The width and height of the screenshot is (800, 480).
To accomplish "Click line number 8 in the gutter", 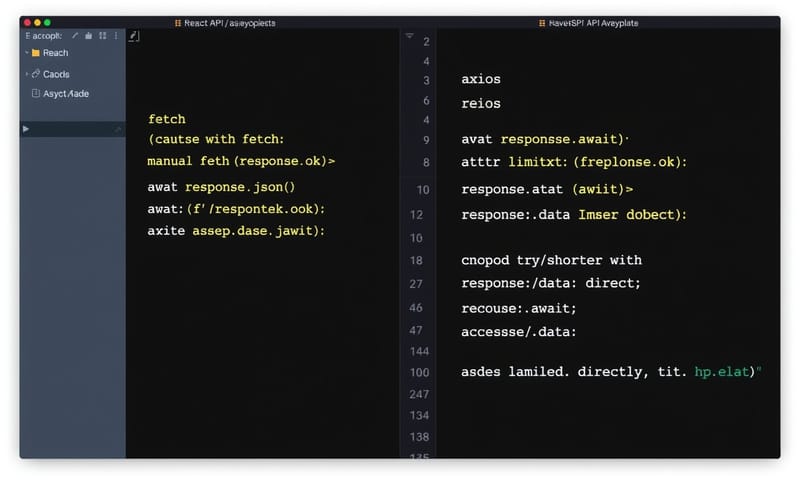I will point(426,163).
